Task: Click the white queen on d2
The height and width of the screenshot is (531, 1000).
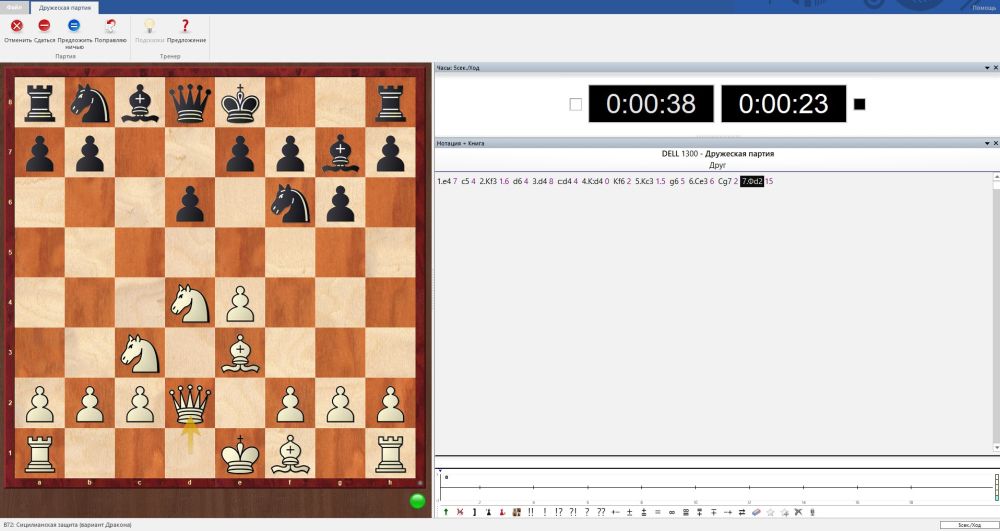Action: pyautogui.click(x=190, y=405)
